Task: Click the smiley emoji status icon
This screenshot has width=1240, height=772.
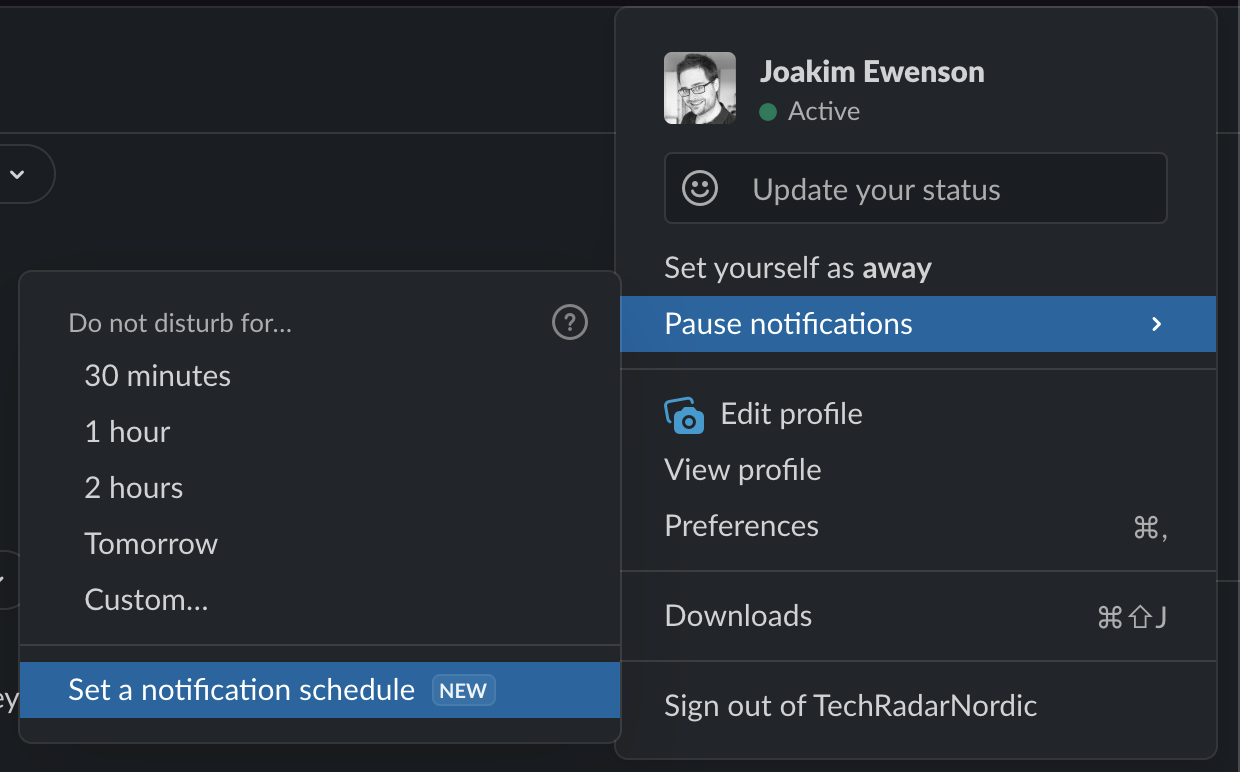Action: (x=700, y=189)
